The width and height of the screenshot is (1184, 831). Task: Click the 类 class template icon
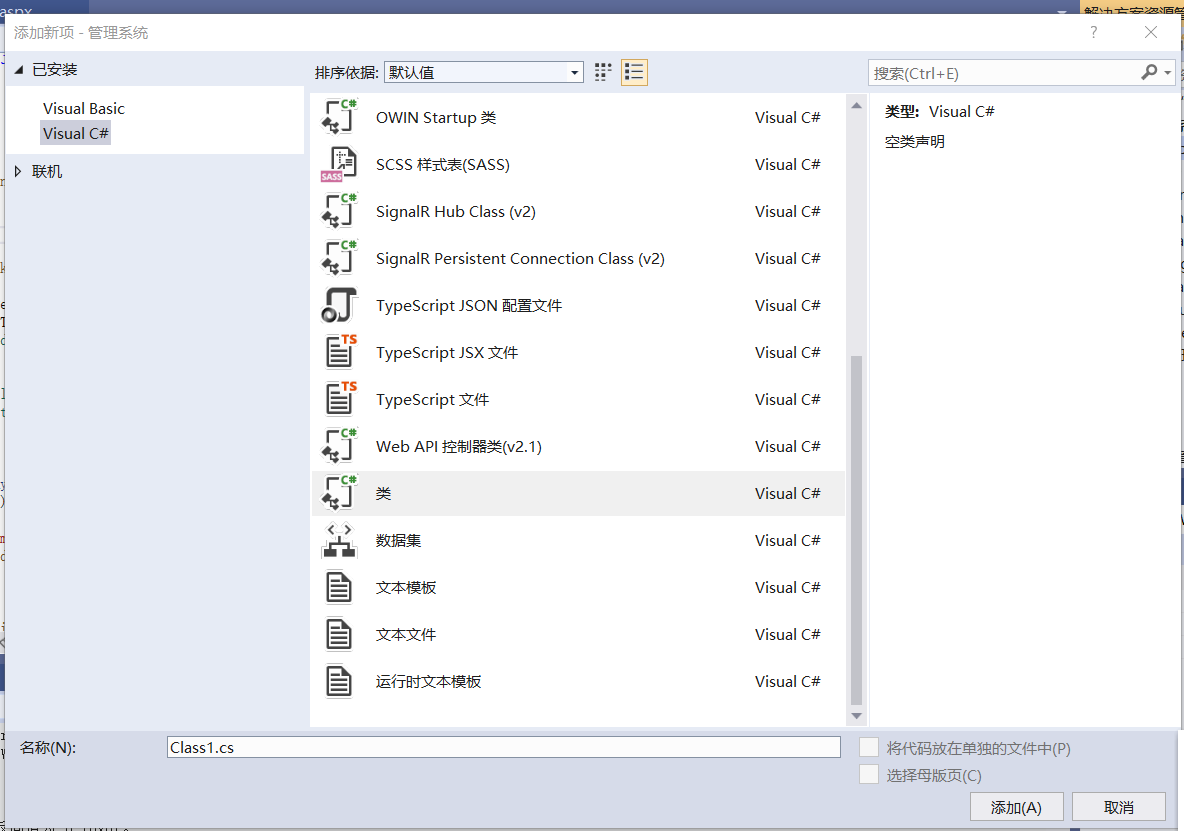(339, 494)
